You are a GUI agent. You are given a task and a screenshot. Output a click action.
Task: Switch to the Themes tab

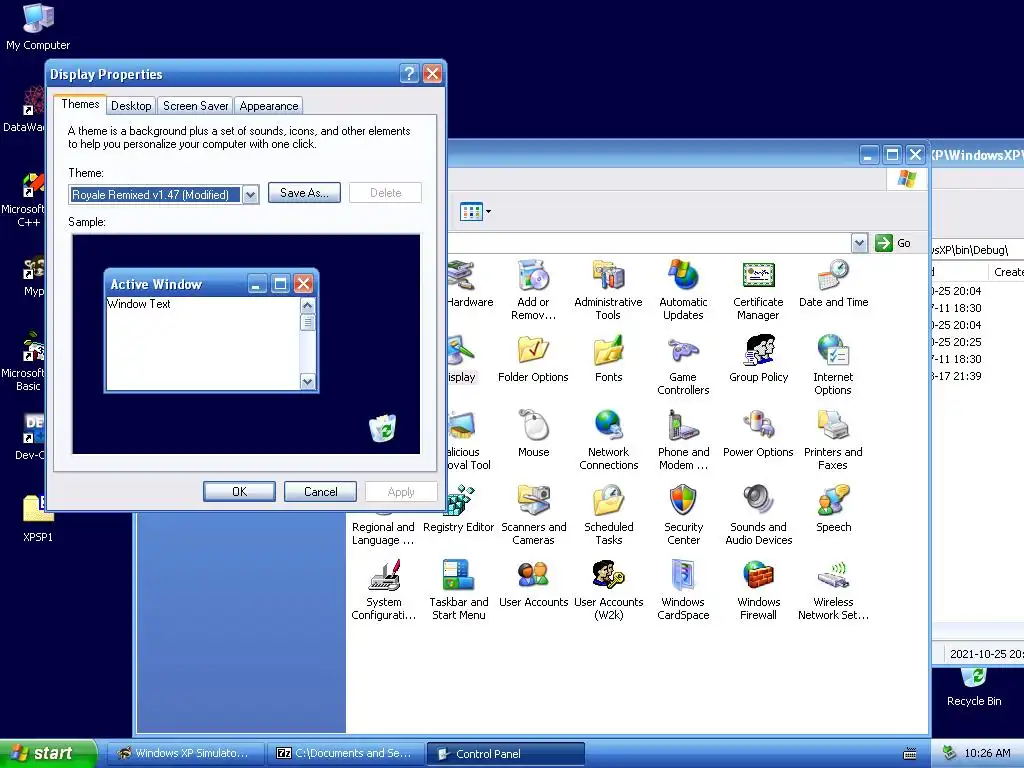coord(80,104)
